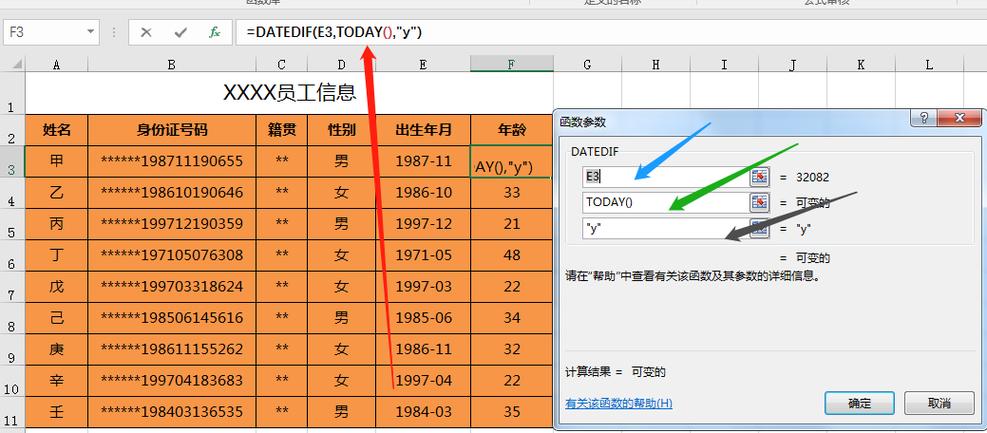987x433 pixels.
Task: Click age cell showing 33
Action: (512, 193)
